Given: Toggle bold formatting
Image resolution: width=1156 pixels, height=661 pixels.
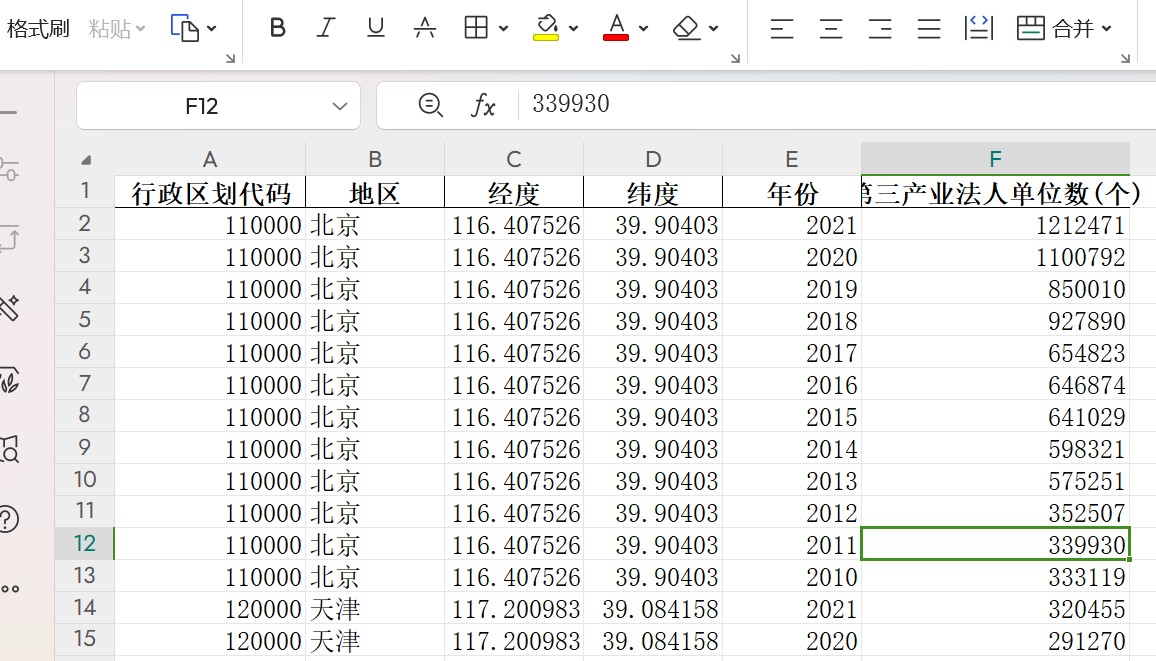Looking at the screenshot, I should [x=278, y=28].
